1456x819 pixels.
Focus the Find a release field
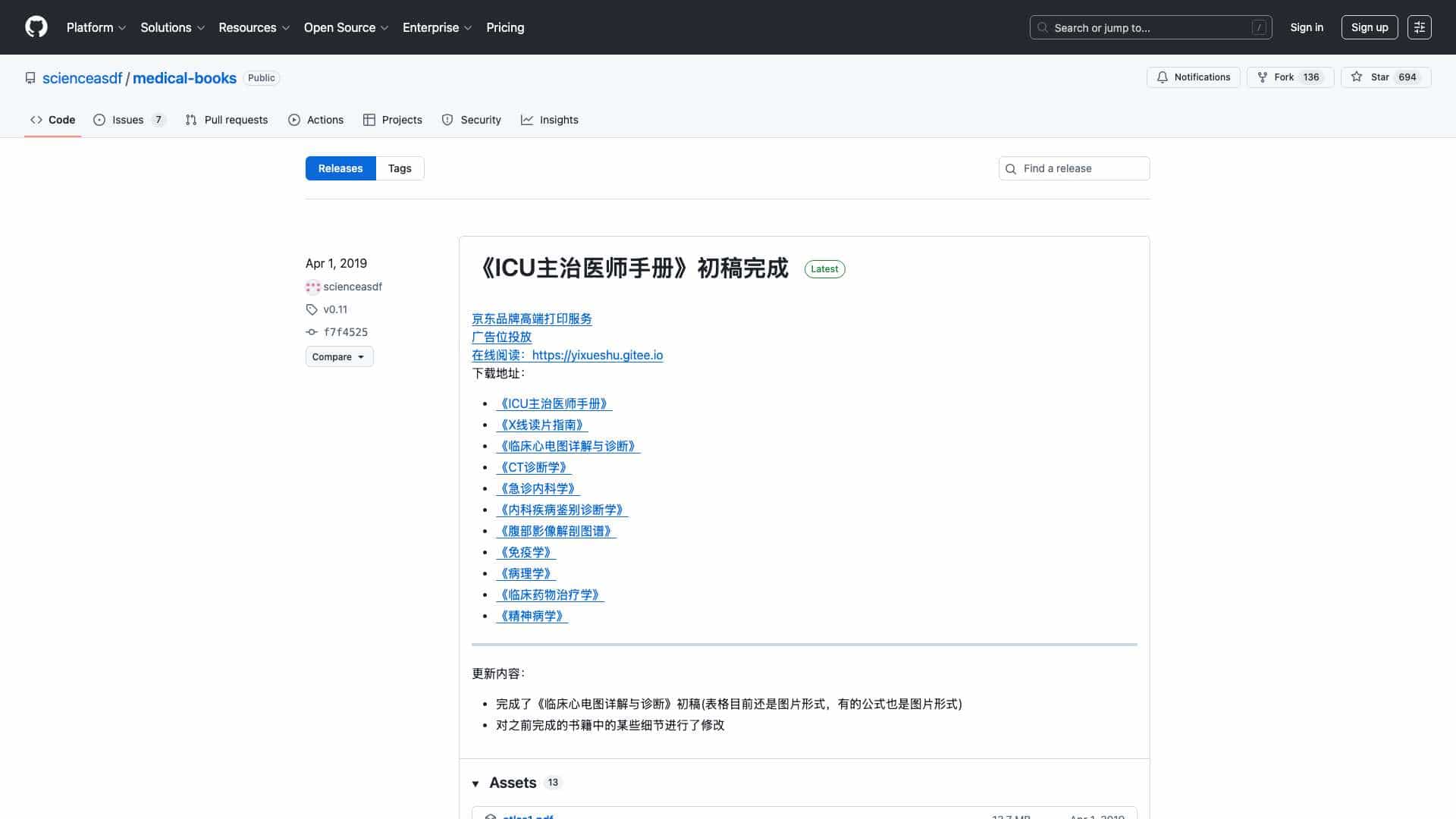point(1074,168)
